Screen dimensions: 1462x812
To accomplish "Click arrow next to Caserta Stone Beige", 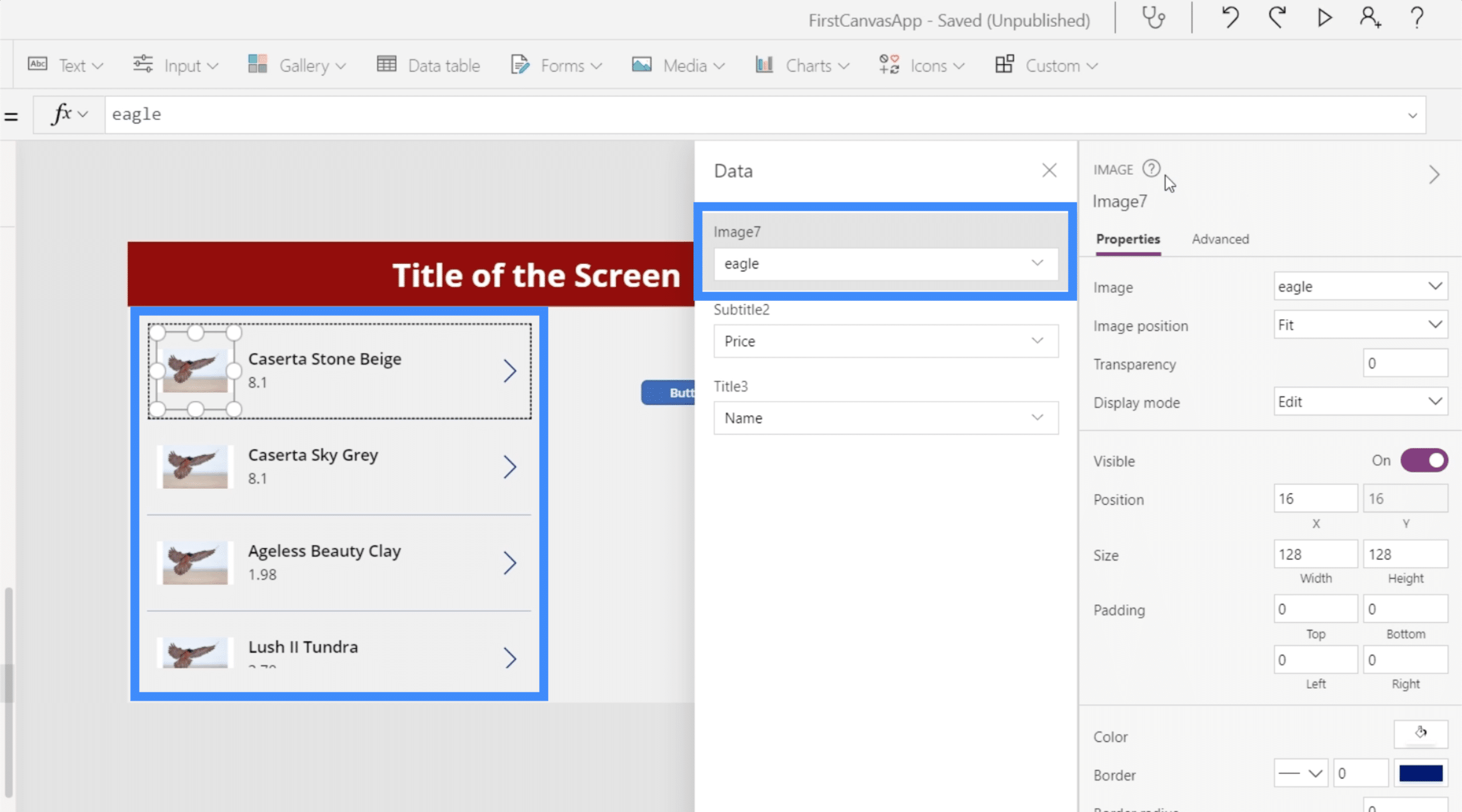I will point(509,371).
